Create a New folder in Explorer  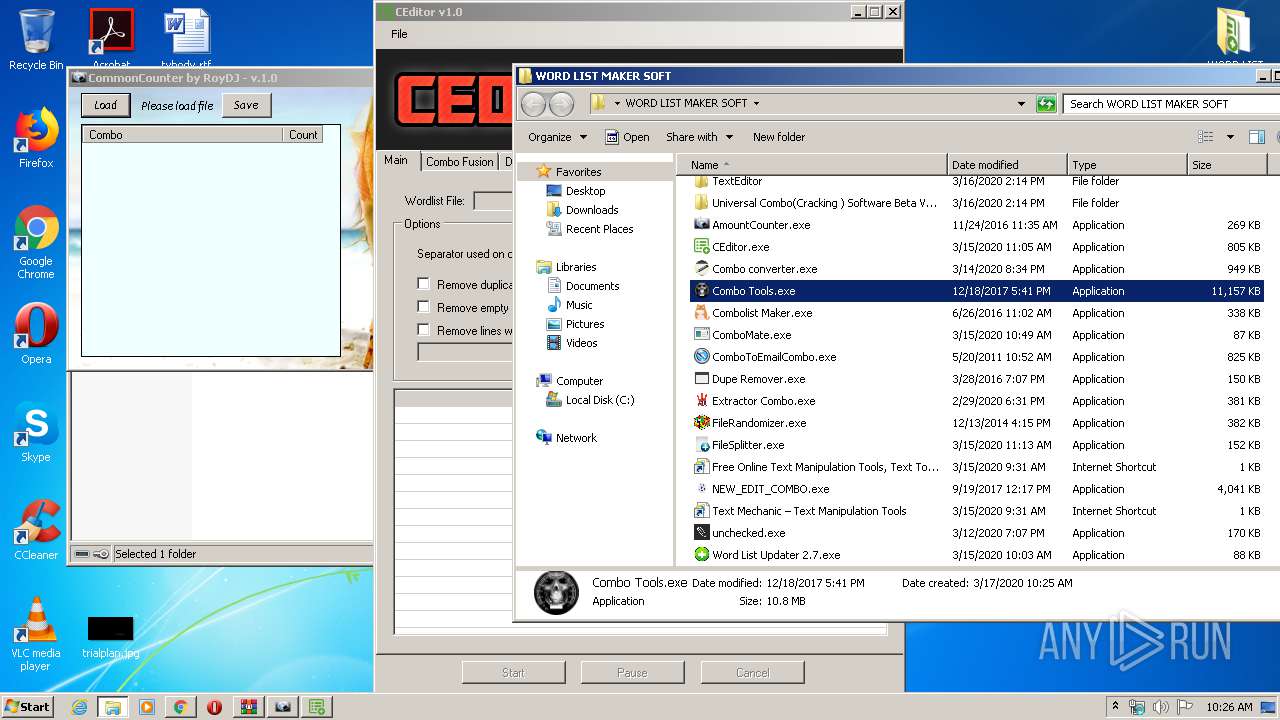pos(779,137)
